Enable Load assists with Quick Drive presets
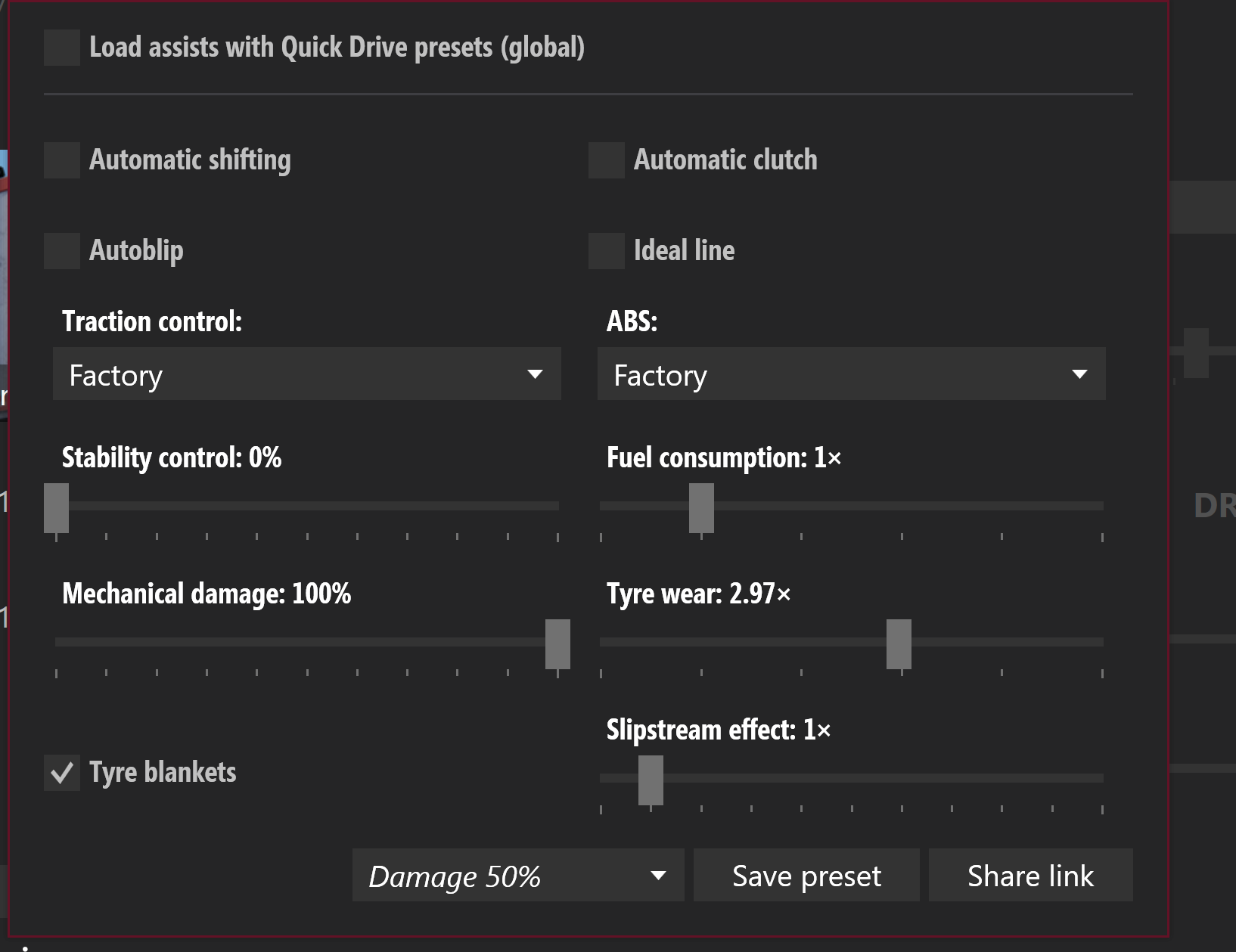1236x952 pixels. pos(62,48)
